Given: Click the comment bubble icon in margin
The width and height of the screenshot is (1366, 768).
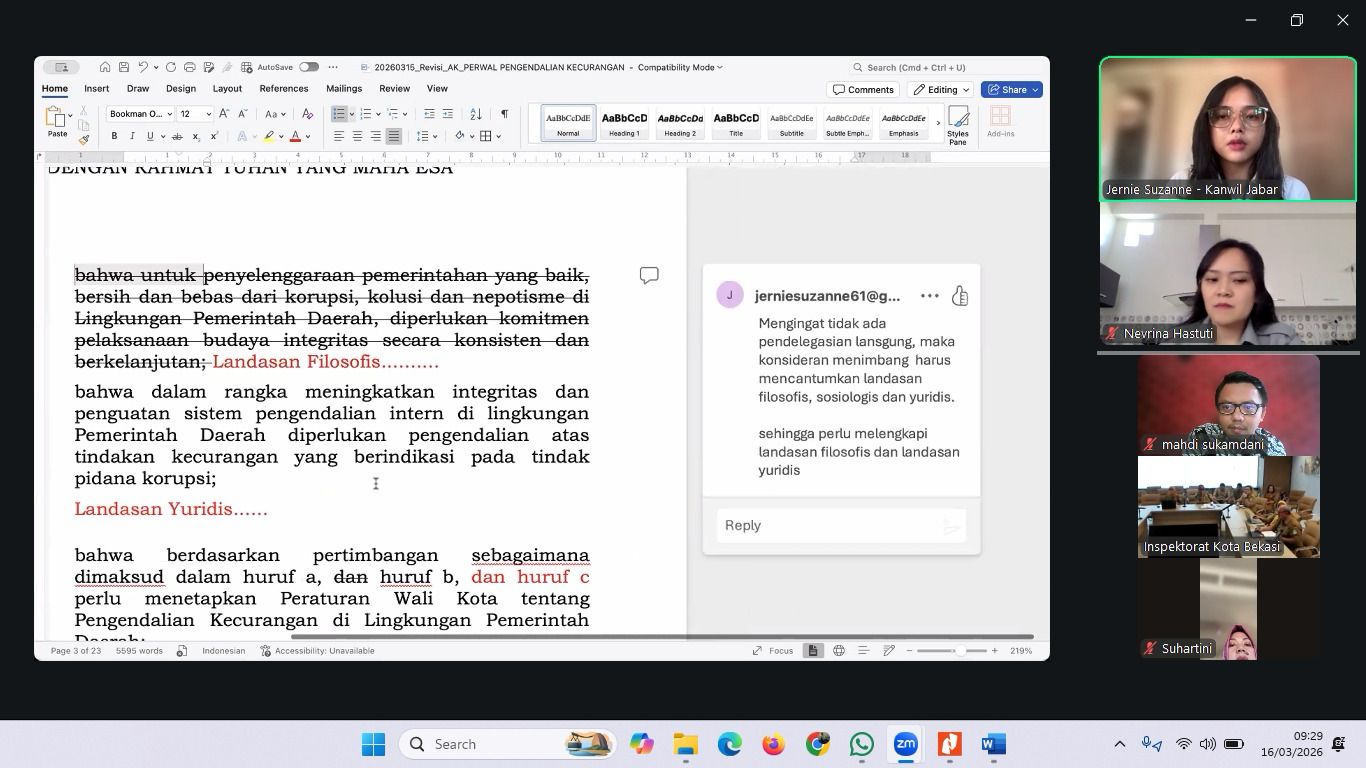Looking at the screenshot, I should click(649, 275).
